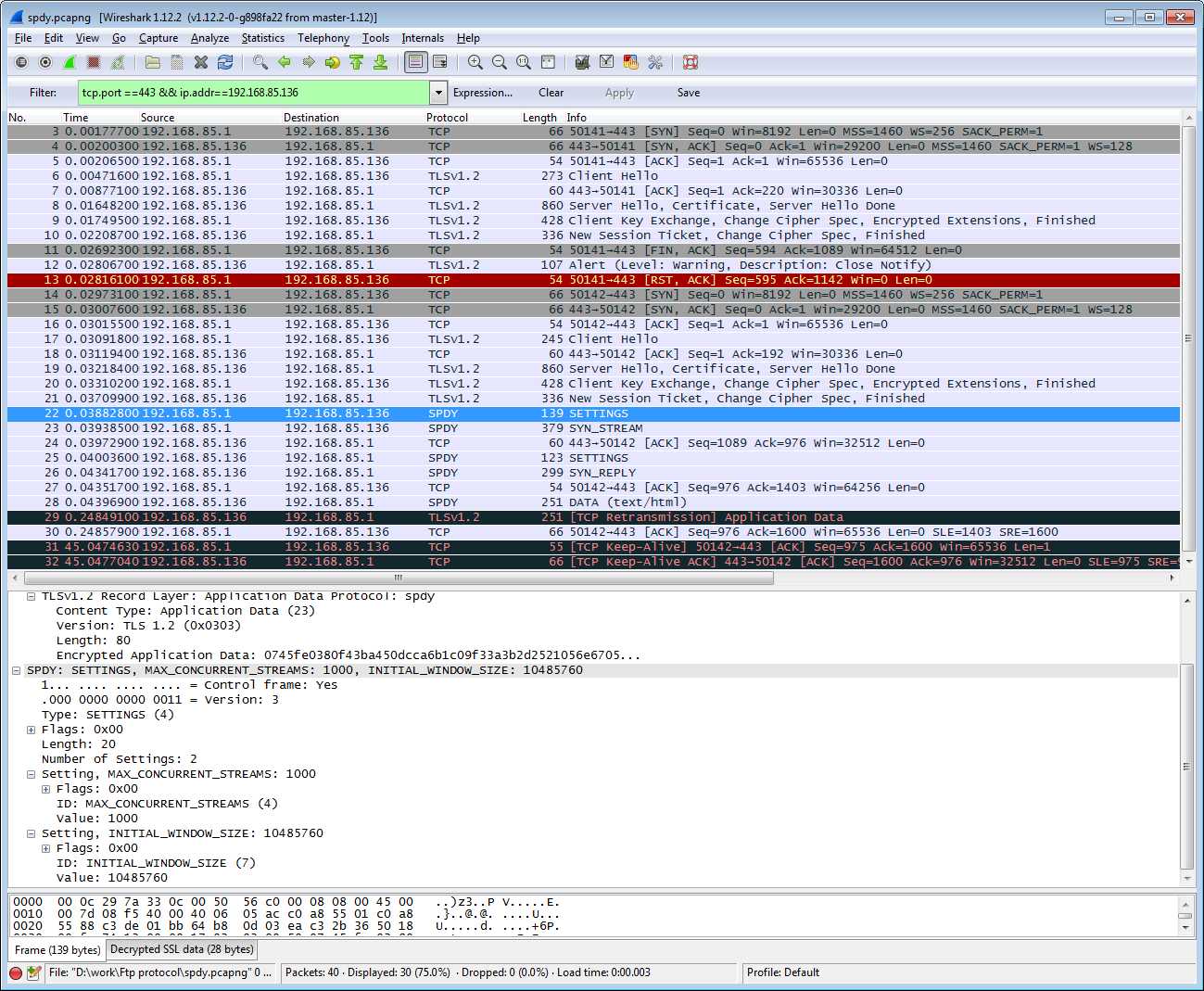Screen dimensions: 1204x991
Task: Open expert info status bar indicator
Action: pos(16,972)
